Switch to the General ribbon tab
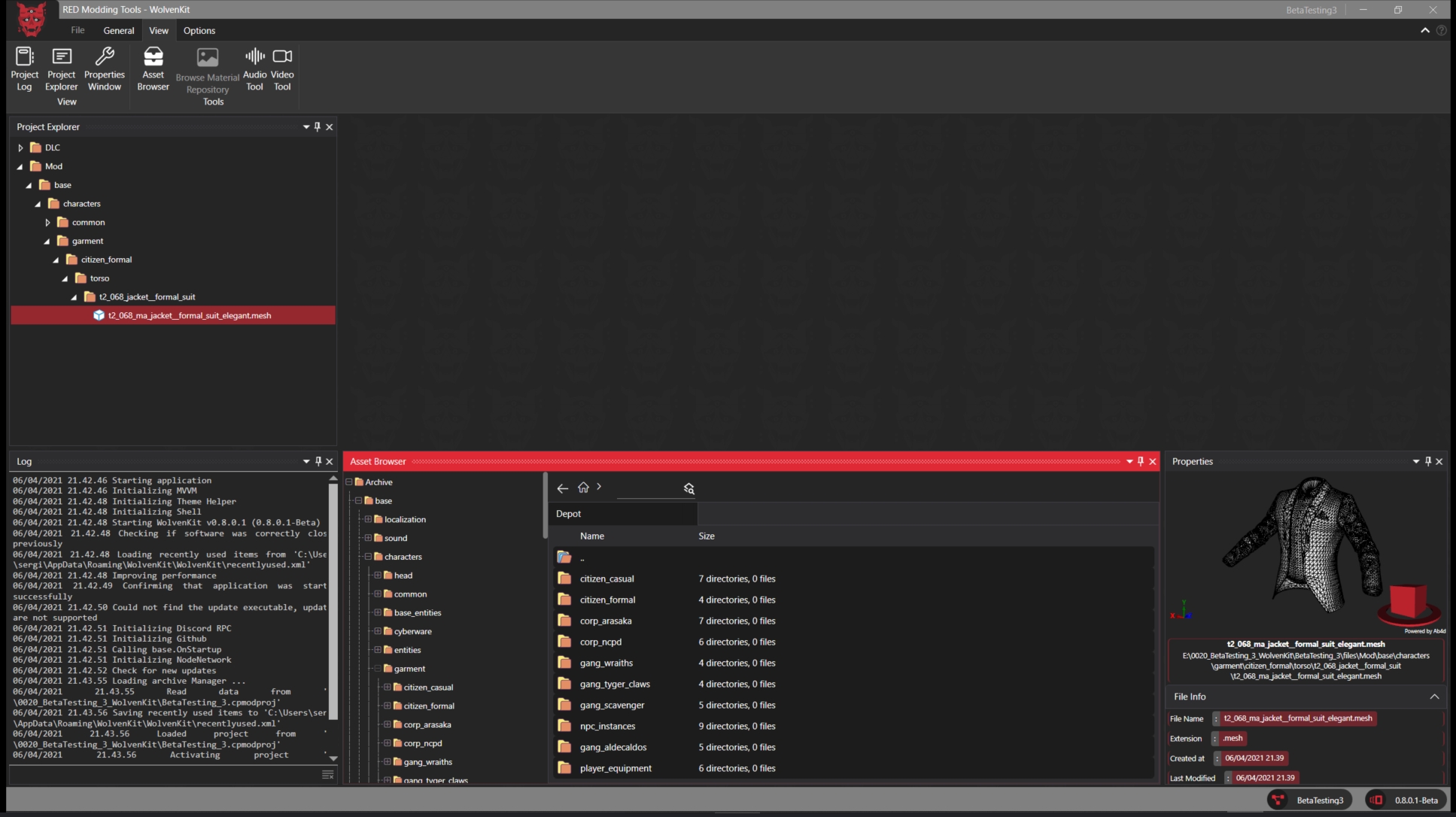This screenshot has height=817, width=1456. (x=118, y=31)
